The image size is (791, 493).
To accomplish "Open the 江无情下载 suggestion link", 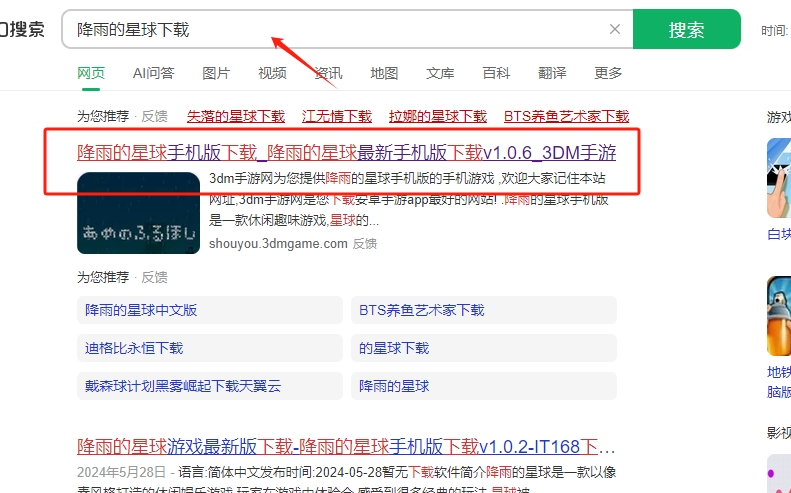I will click(337, 117).
